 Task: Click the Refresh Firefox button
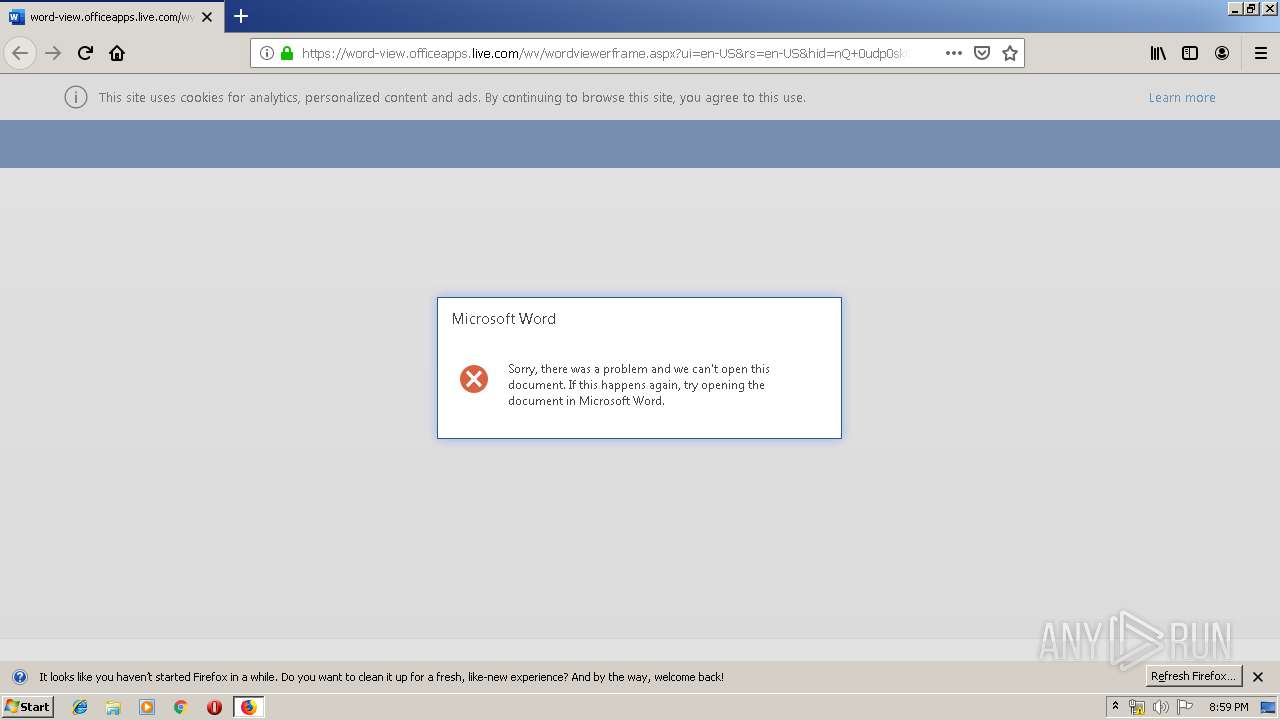pyautogui.click(x=1193, y=676)
